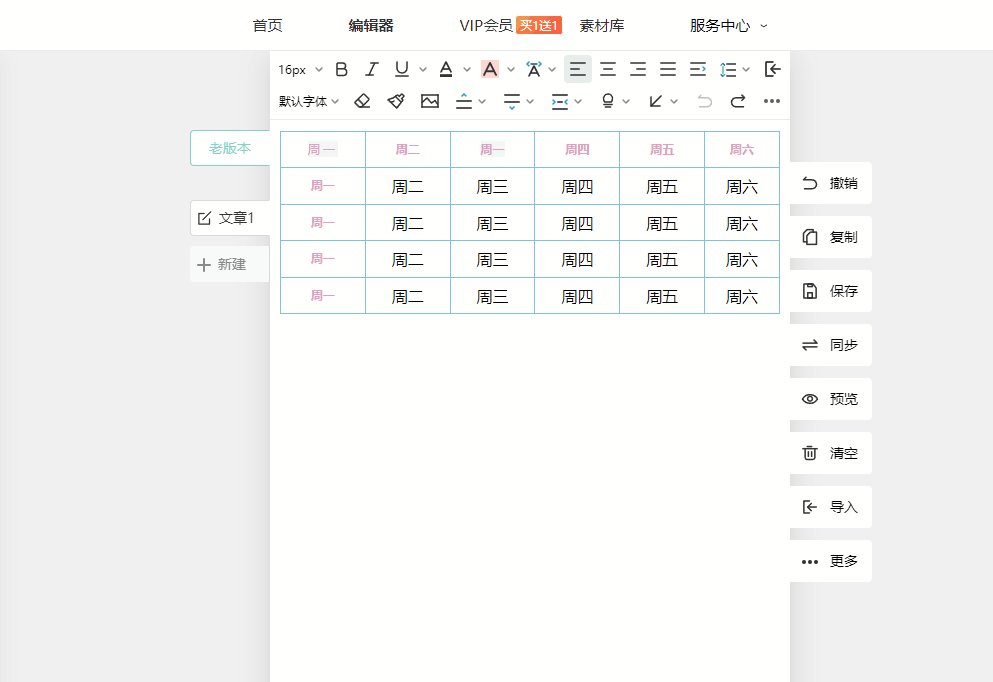This screenshot has height=682, width=993.
Task: Click 导入 in the right sidebar
Action: [831, 507]
